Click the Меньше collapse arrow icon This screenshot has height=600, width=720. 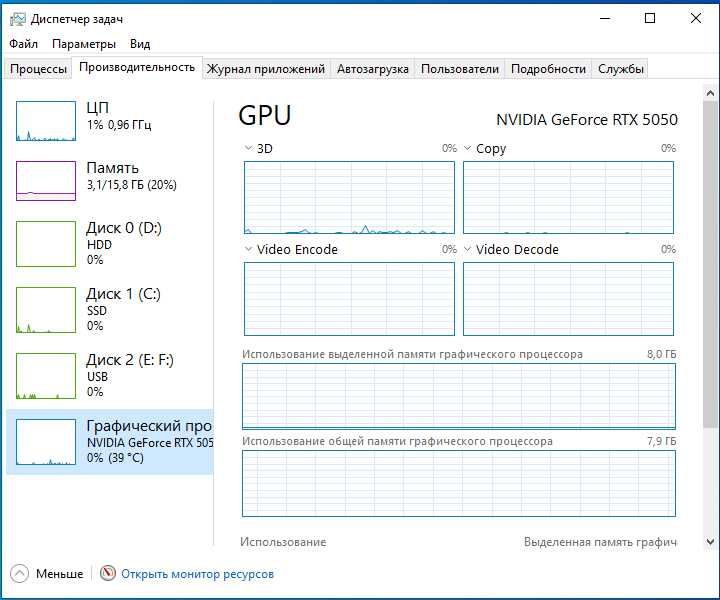coord(20,574)
